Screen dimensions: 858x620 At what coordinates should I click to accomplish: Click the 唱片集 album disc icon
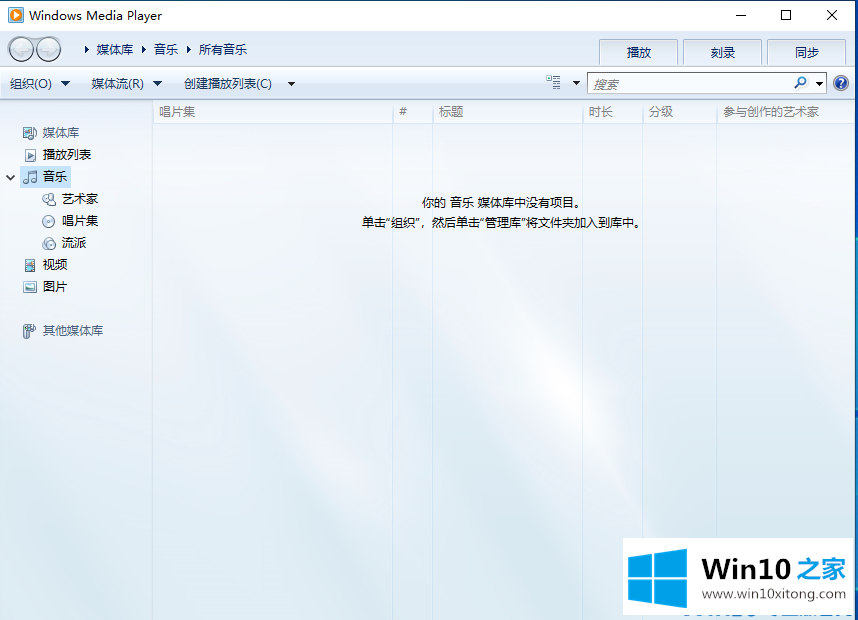49,221
